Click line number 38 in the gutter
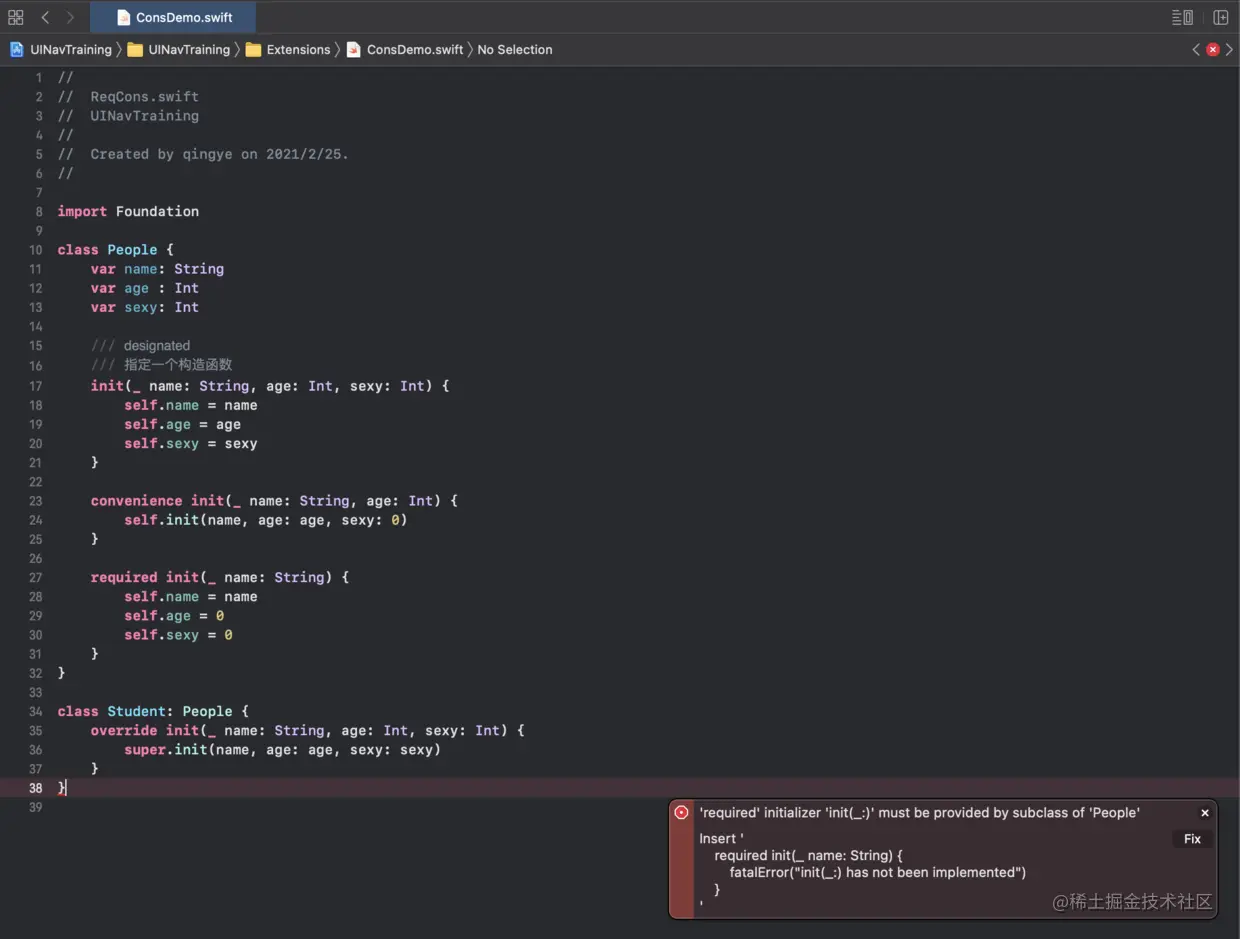The height and width of the screenshot is (939, 1240). (36, 788)
